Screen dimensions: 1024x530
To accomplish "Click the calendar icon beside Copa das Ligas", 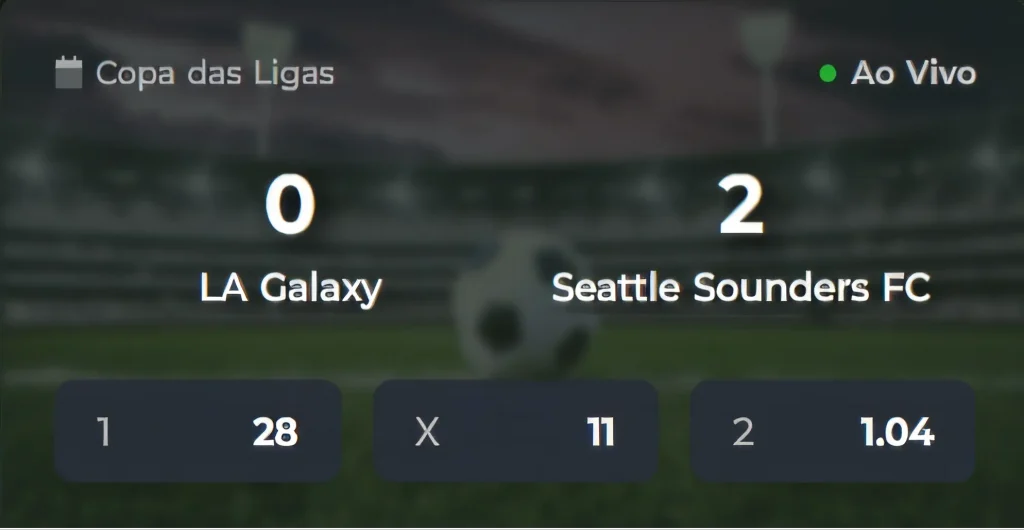I will pos(68,73).
